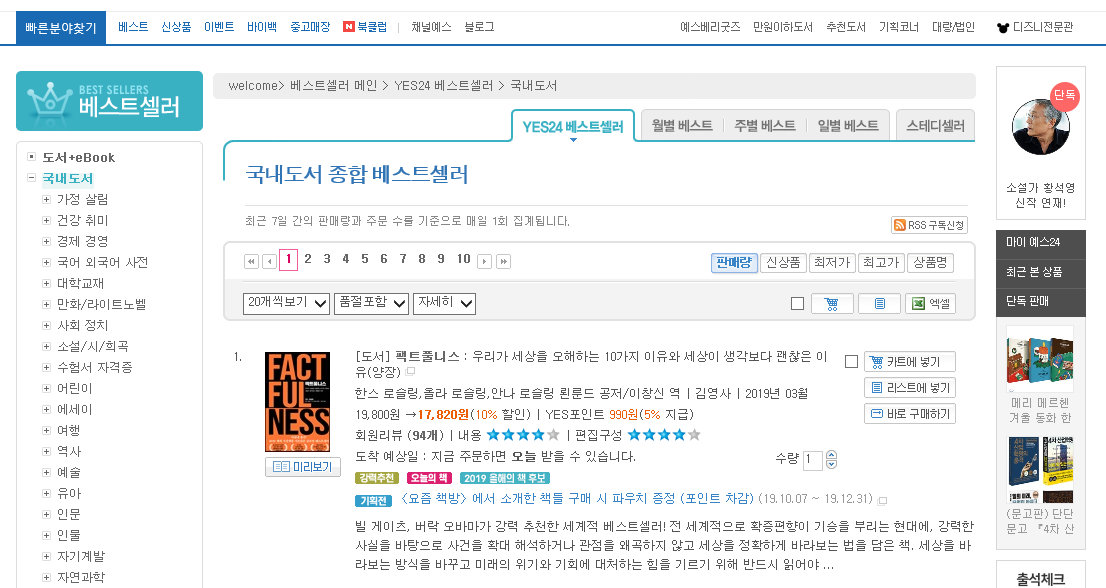
Task: Expand the 가정 살림 category
Action: pos(47,200)
